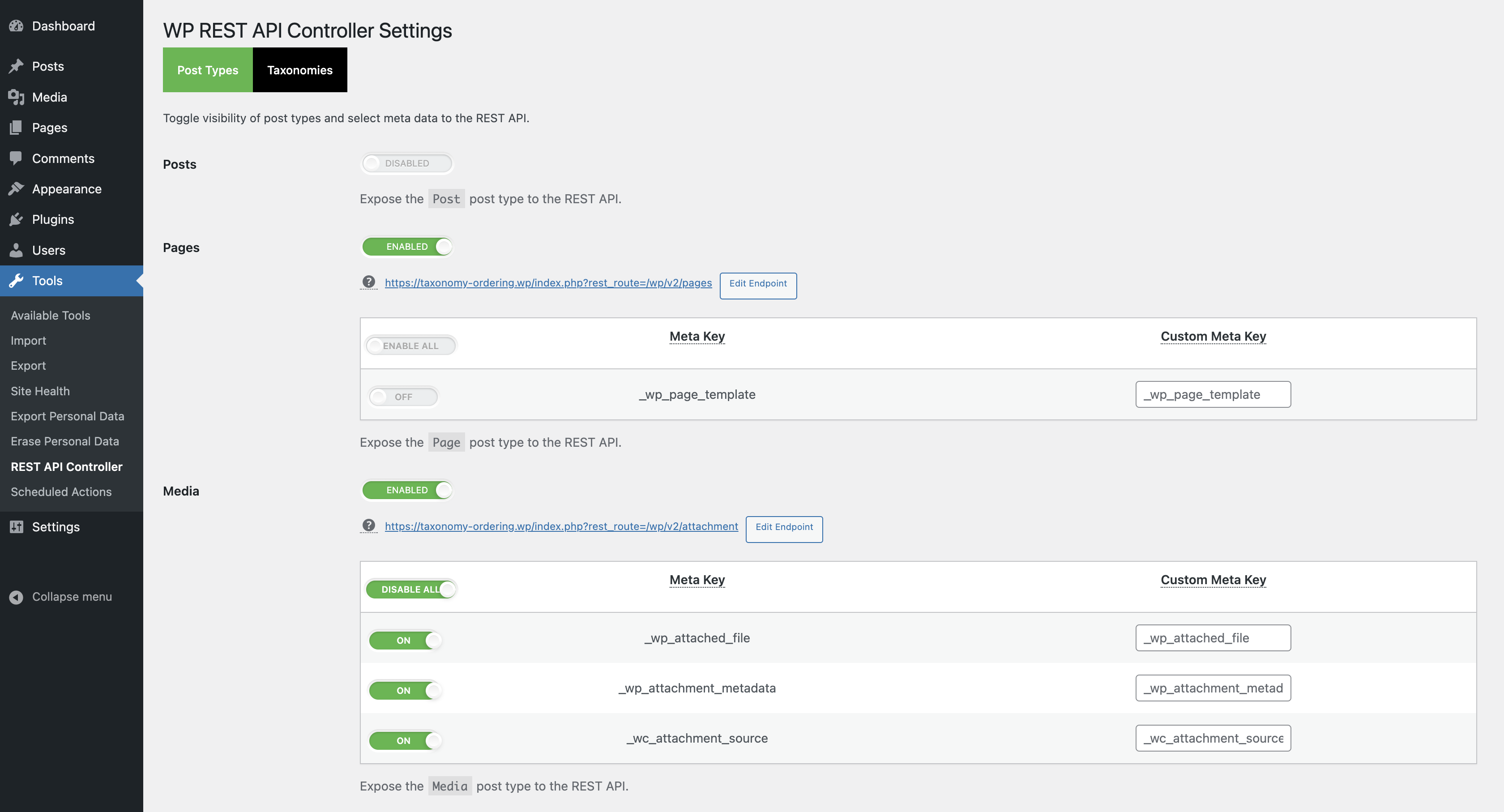Open Available Tools submenu item
Screen dimensions: 1504x812
50,315
